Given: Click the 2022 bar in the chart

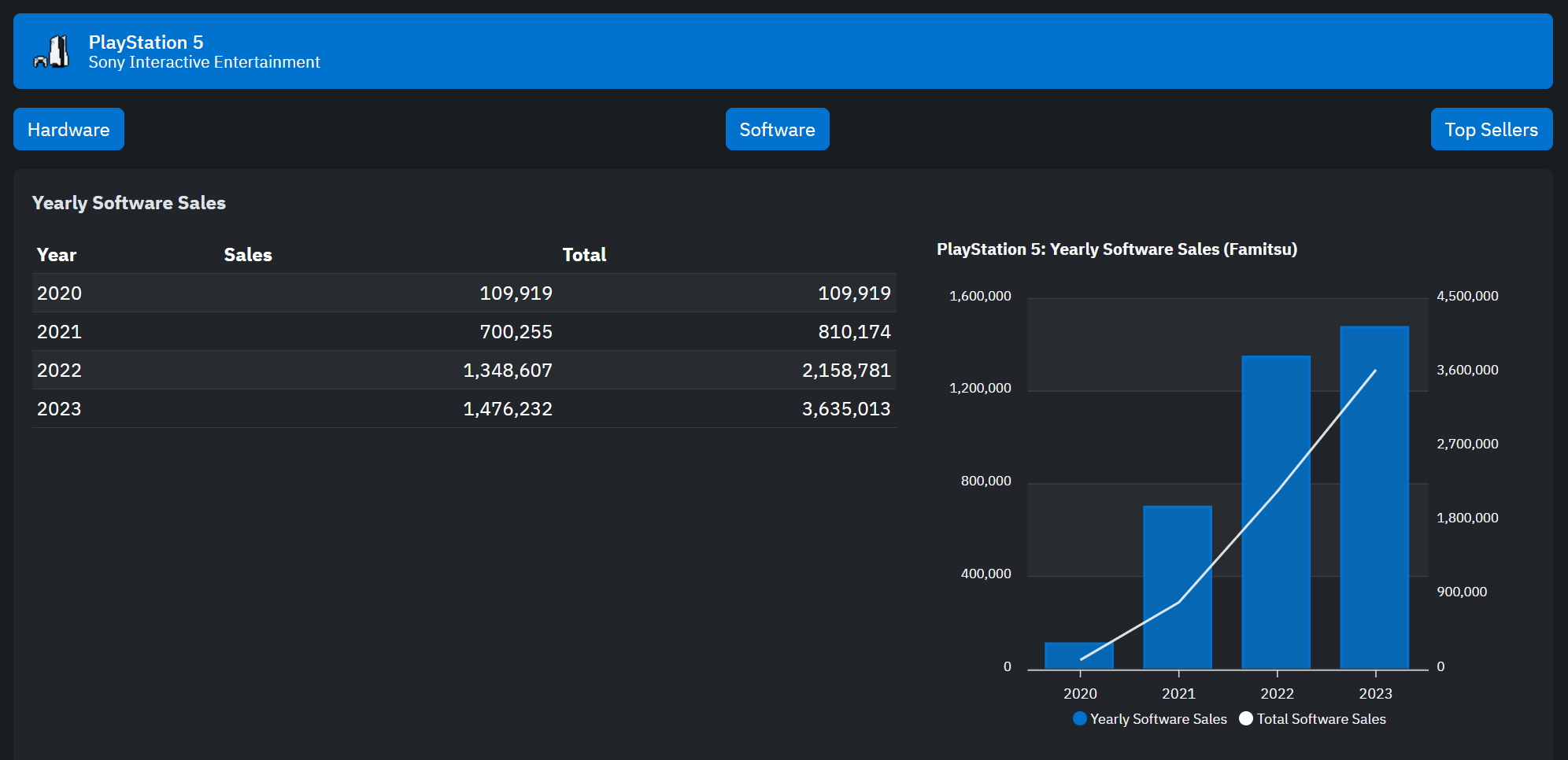Looking at the screenshot, I should (1276, 512).
